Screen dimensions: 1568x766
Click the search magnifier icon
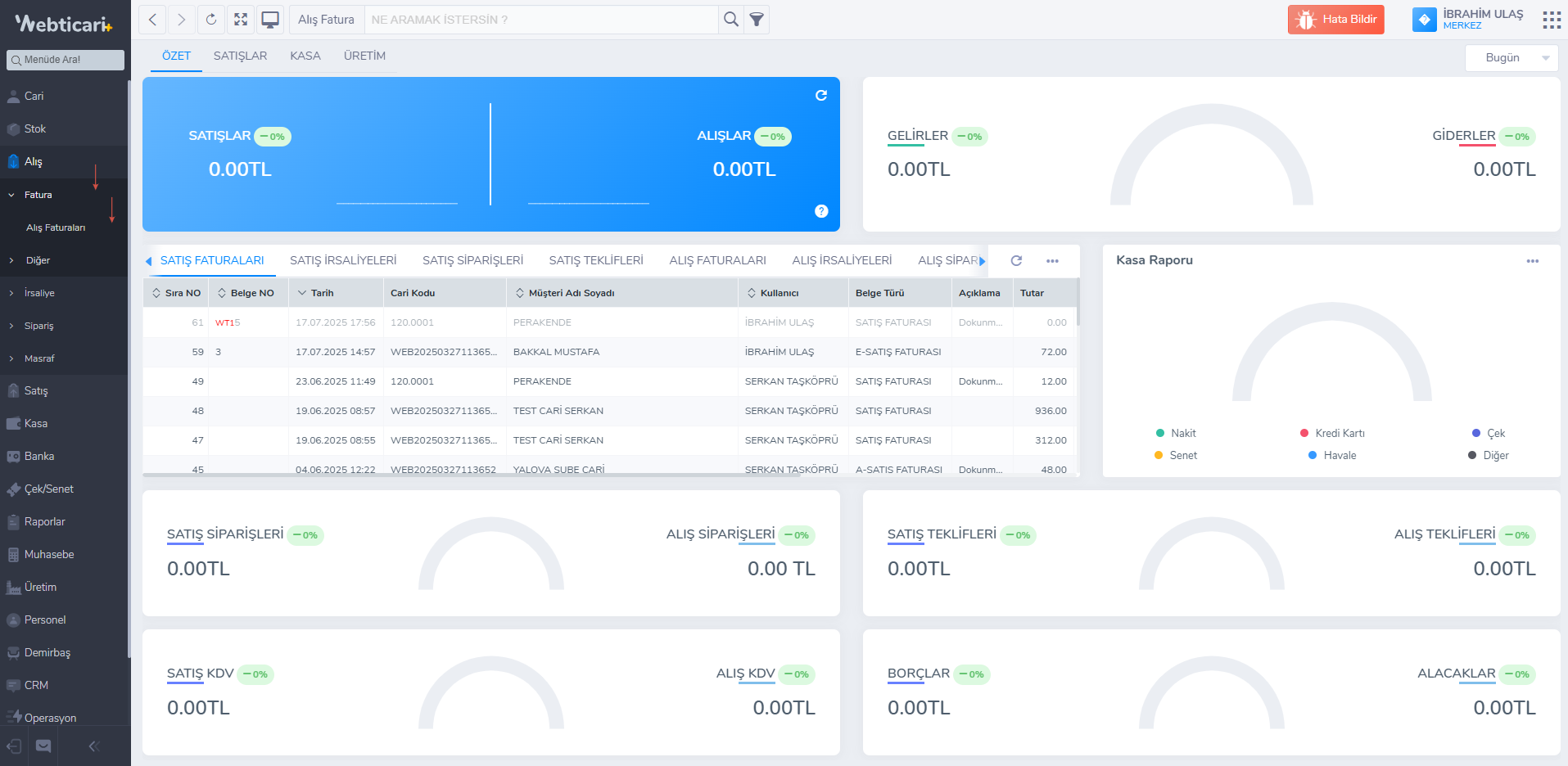point(730,20)
